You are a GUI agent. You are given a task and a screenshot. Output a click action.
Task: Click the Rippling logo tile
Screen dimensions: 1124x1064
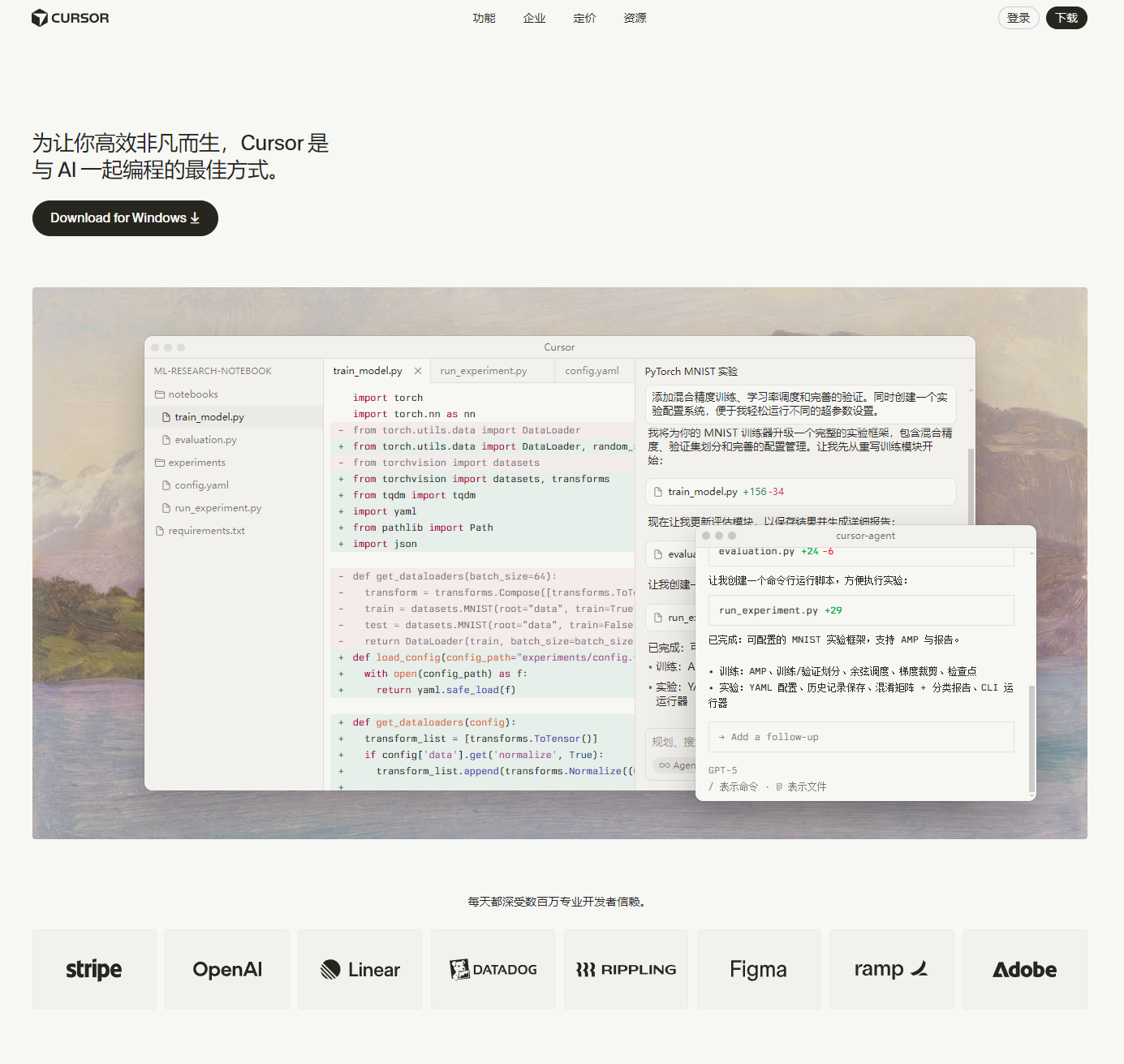(x=626, y=969)
